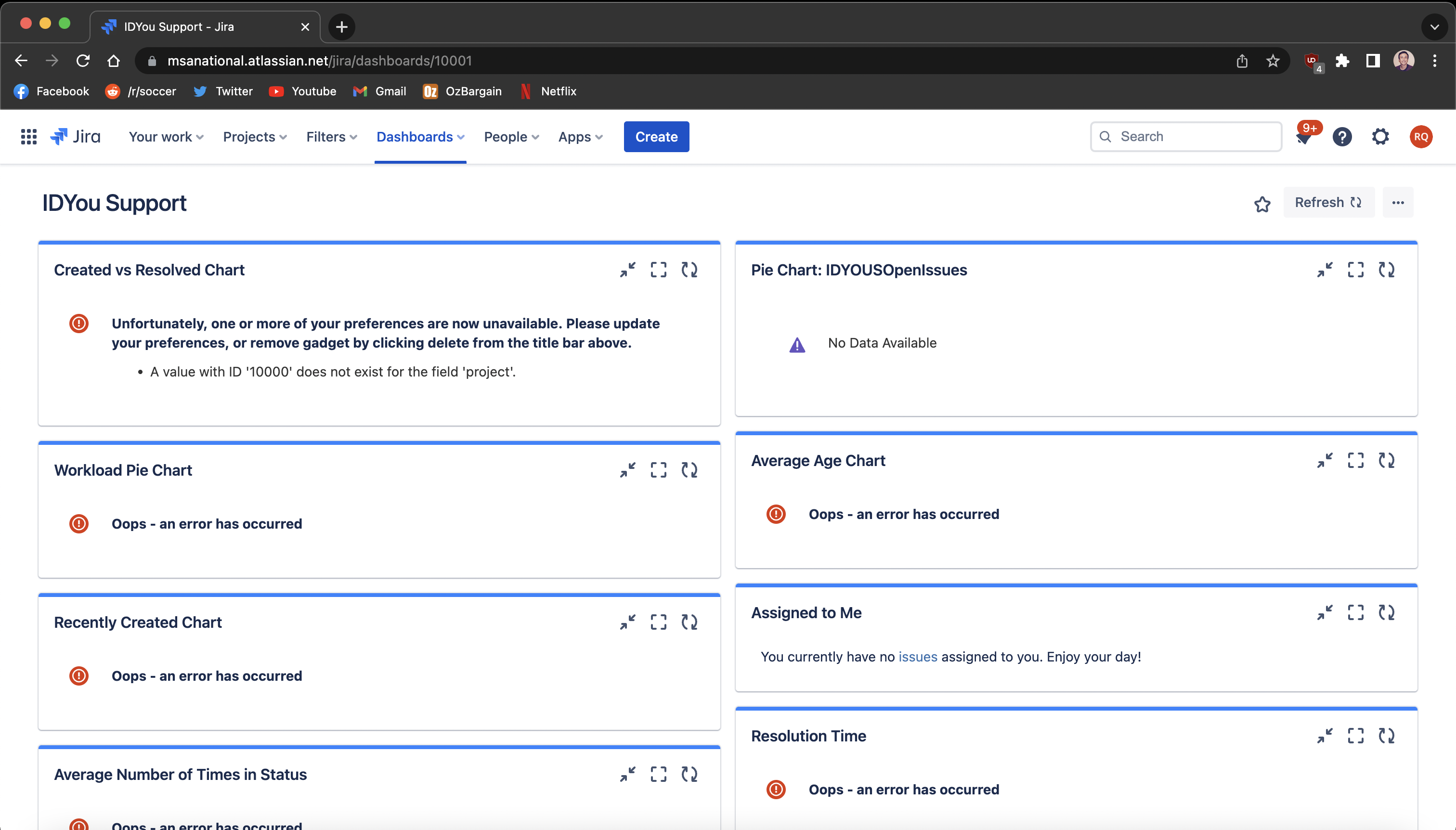1456x830 pixels.
Task: Open the Gmail bookmark
Action: pyautogui.click(x=380, y=91)
